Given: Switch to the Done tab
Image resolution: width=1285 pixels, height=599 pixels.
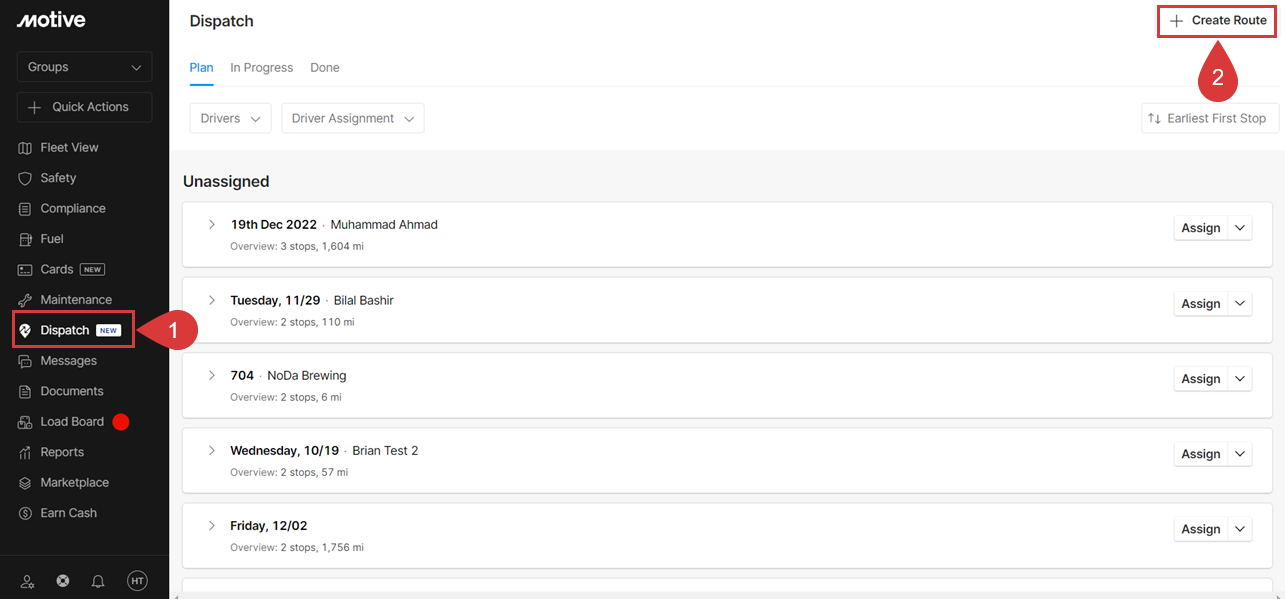Looking at the screenshot, I should [325, 68].
